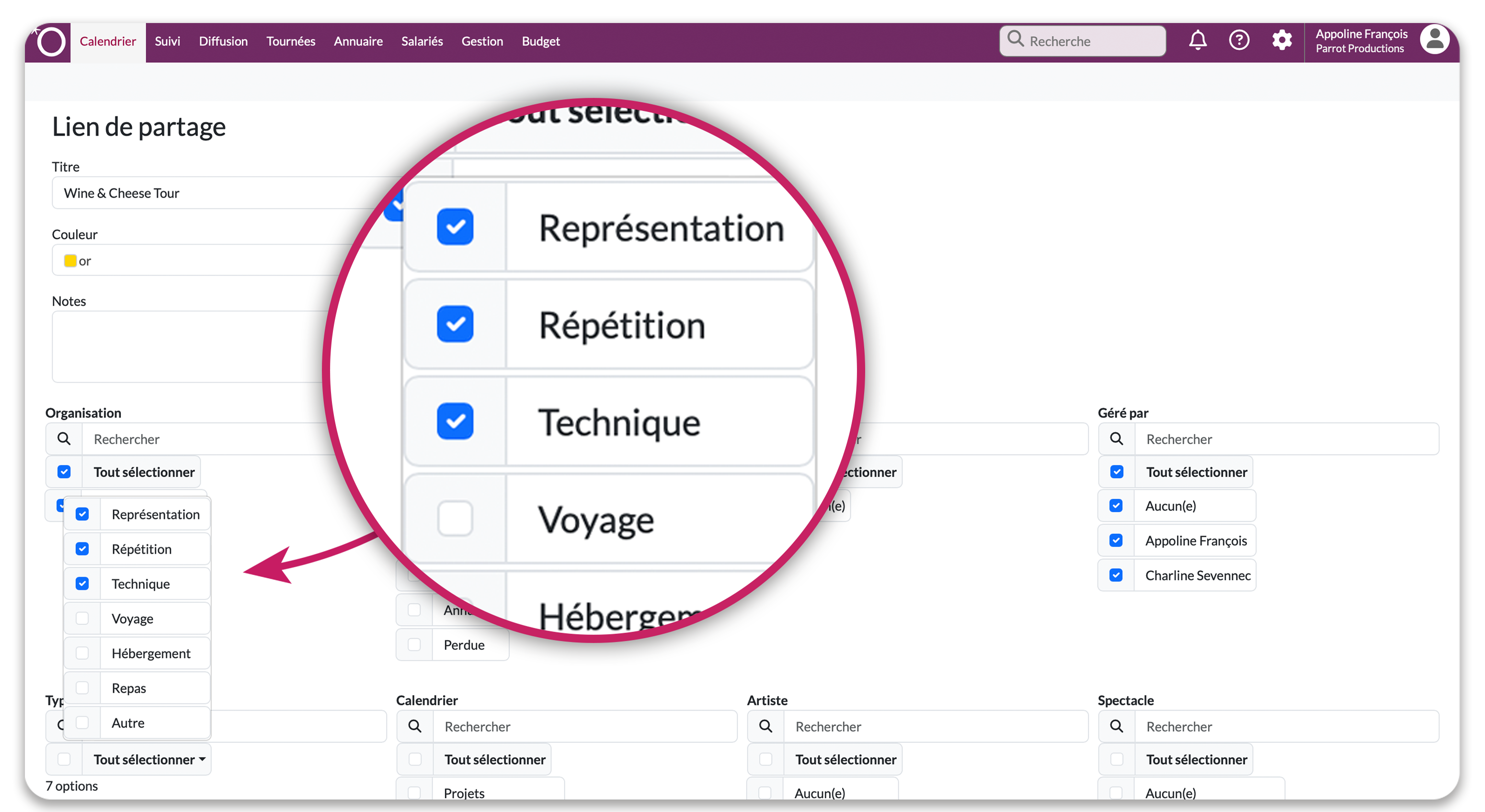This screenshot has height=812, width=1485.
Task: Click the search icon under Artiste
Action: coord(765,726)
